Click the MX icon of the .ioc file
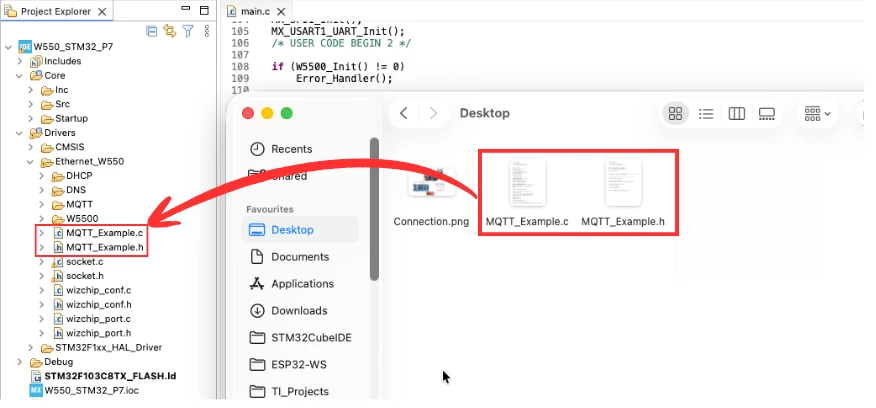The width and height of the screenshot is (876, 408). click(36, 390)
